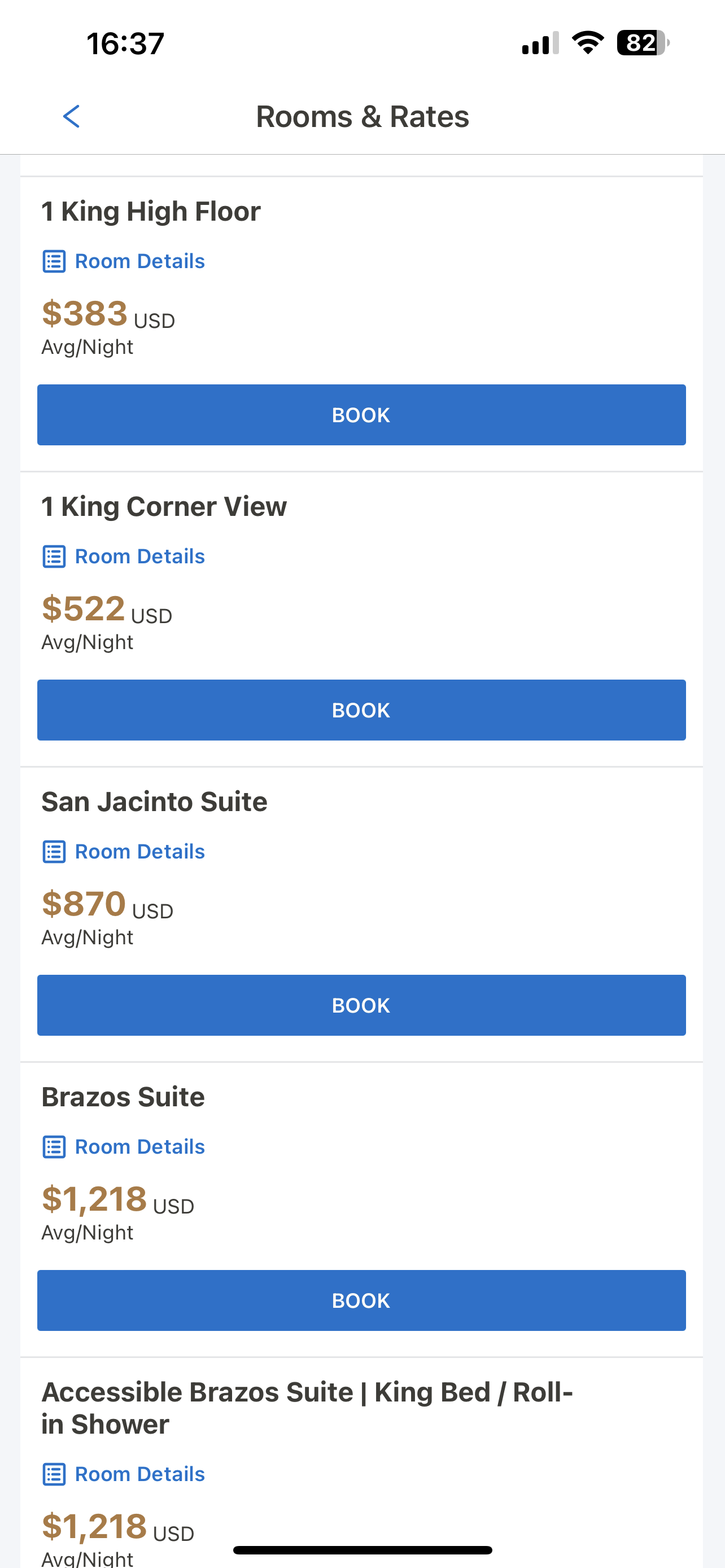Open Room Details for Accessible Brazos Suite

[139, 1475]
